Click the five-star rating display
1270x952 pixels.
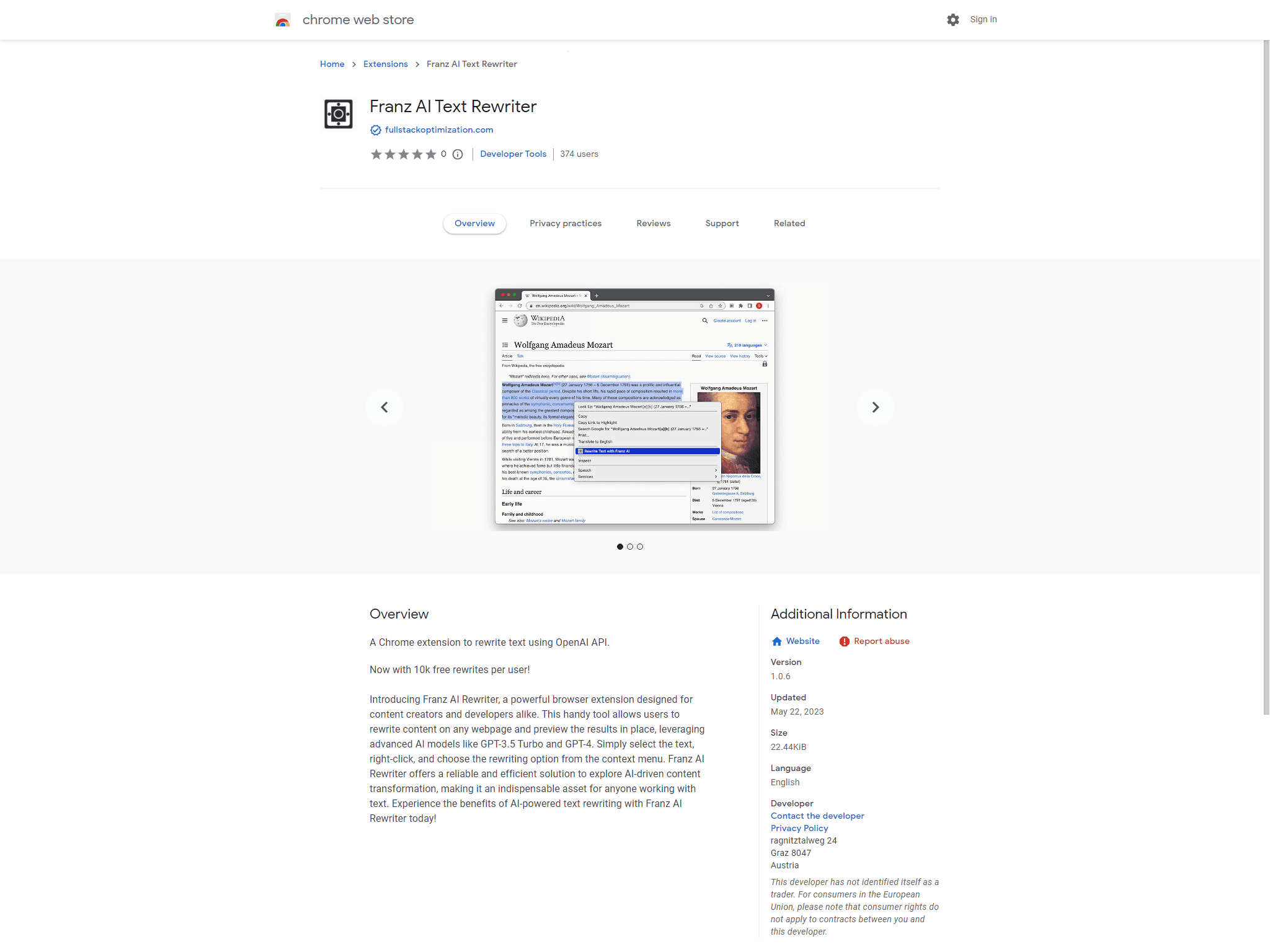pyautogui.click(x=404, y=154)
